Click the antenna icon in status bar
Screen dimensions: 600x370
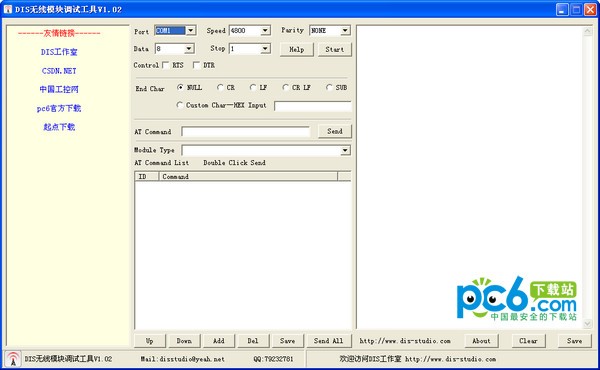(x=13, y=359)
